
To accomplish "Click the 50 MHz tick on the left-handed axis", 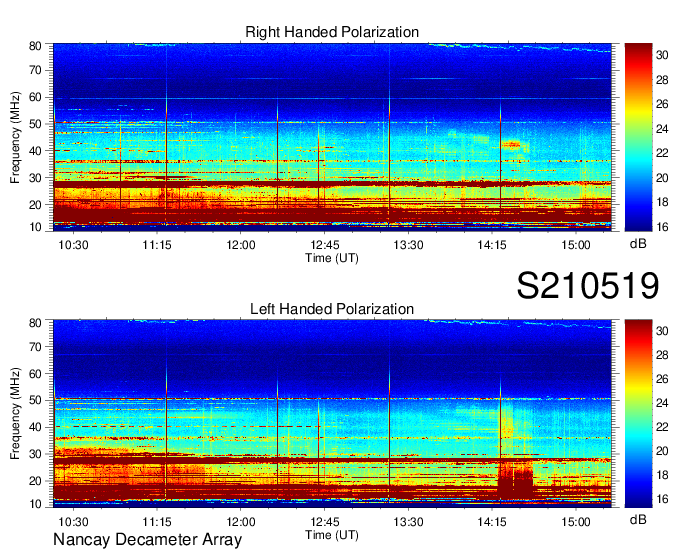I will click(x=35, y=400).
